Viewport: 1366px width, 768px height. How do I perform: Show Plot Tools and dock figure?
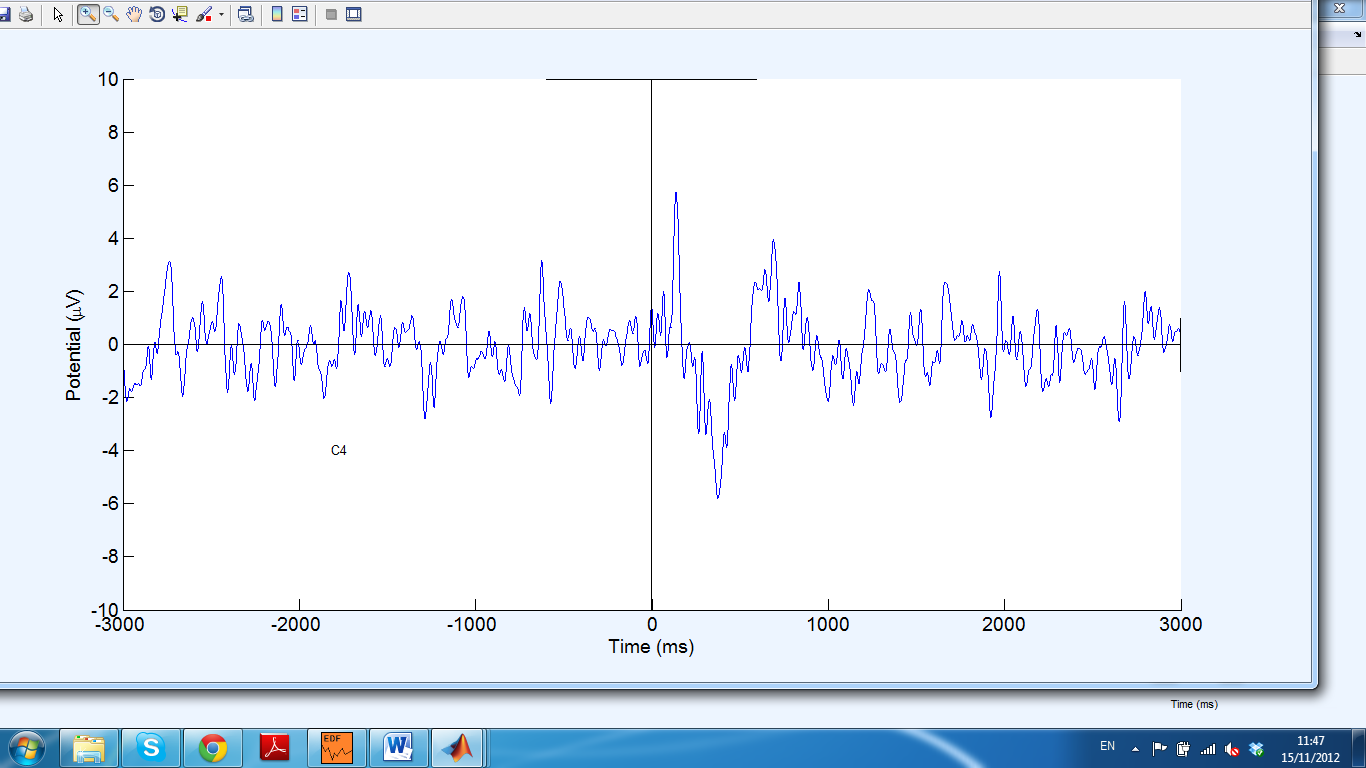point(354,14)
